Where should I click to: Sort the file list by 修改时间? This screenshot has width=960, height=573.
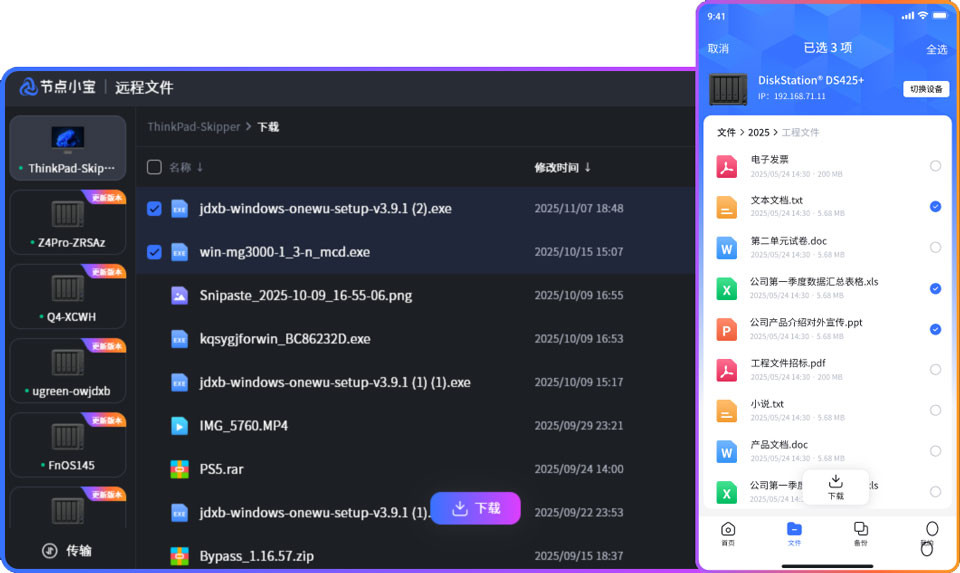pyautogui.click(x=562, y=167)
